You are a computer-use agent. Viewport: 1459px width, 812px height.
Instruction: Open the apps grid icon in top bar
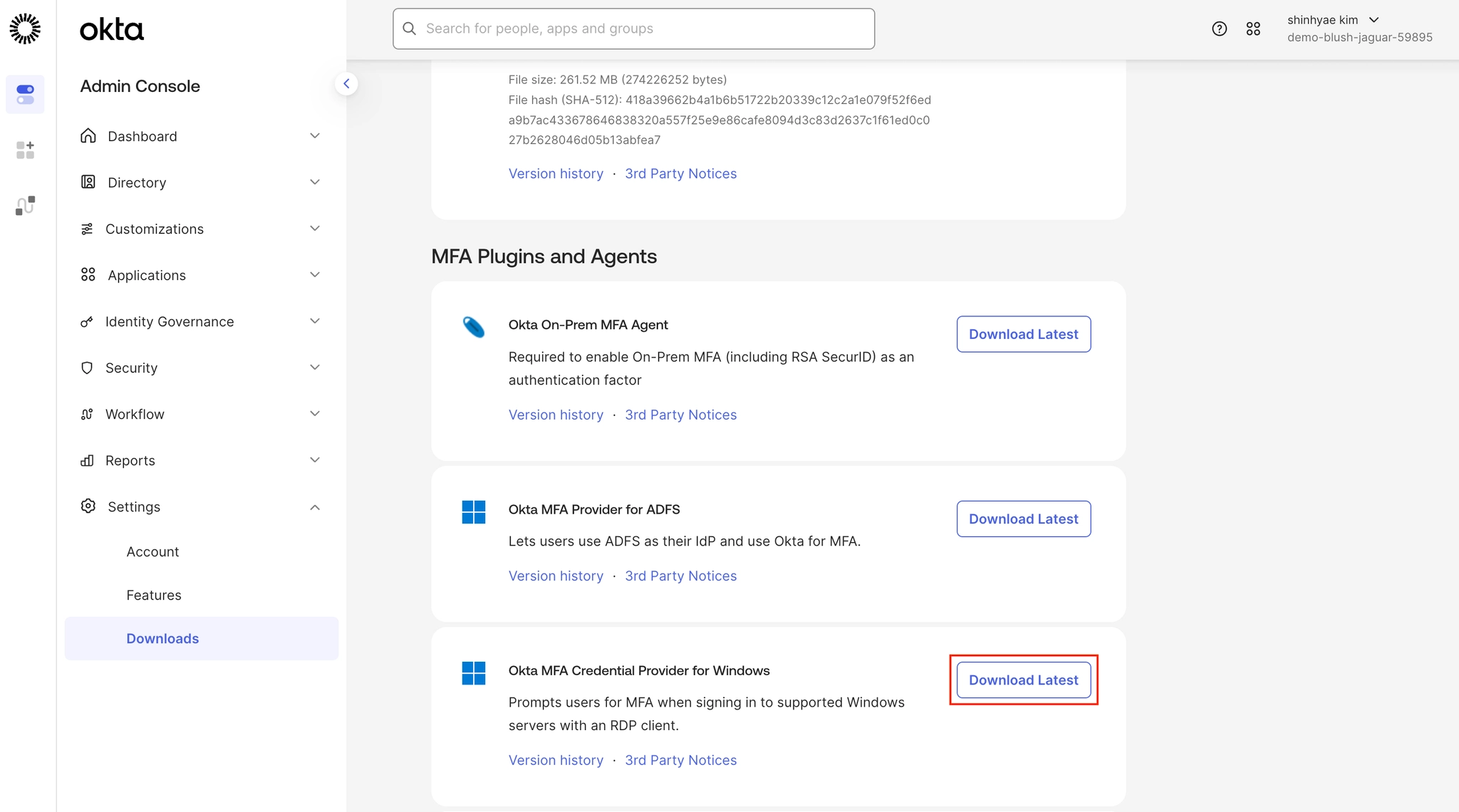[x=1253, y=28]
